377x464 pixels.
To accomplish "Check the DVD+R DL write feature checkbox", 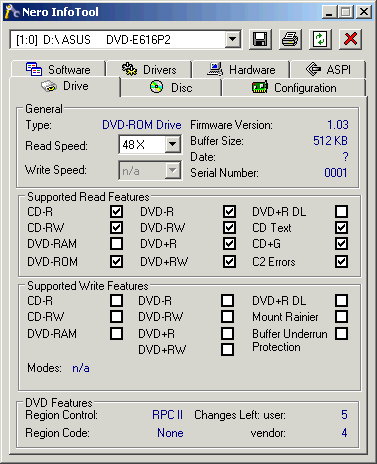I will (342, 301).
